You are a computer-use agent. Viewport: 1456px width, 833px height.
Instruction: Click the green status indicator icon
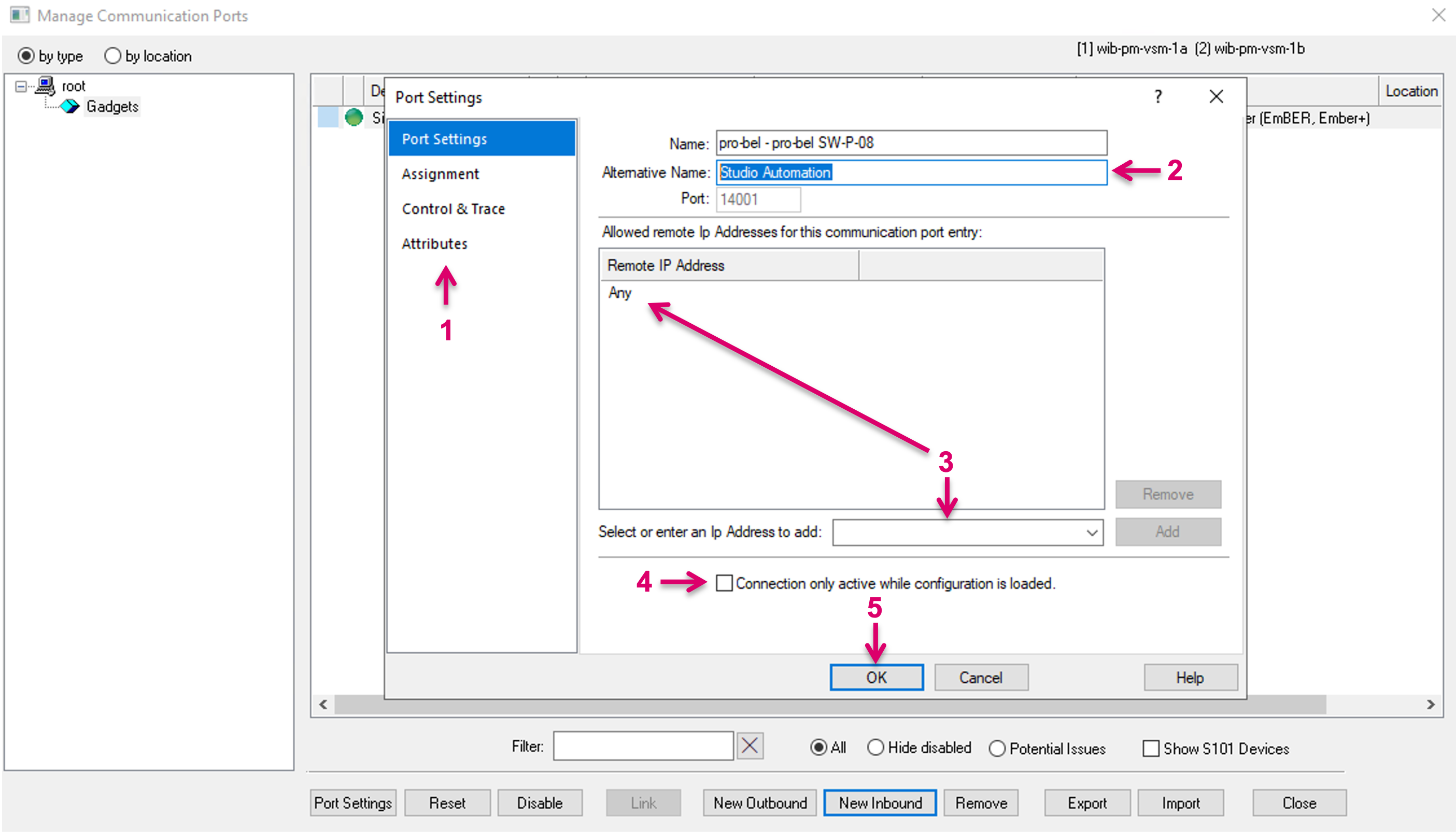coord(354,117)
